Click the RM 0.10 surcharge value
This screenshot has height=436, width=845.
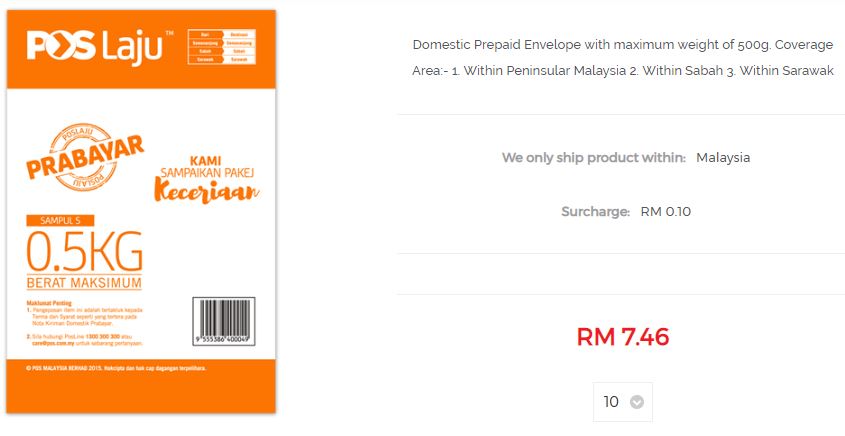coord(666,211)
